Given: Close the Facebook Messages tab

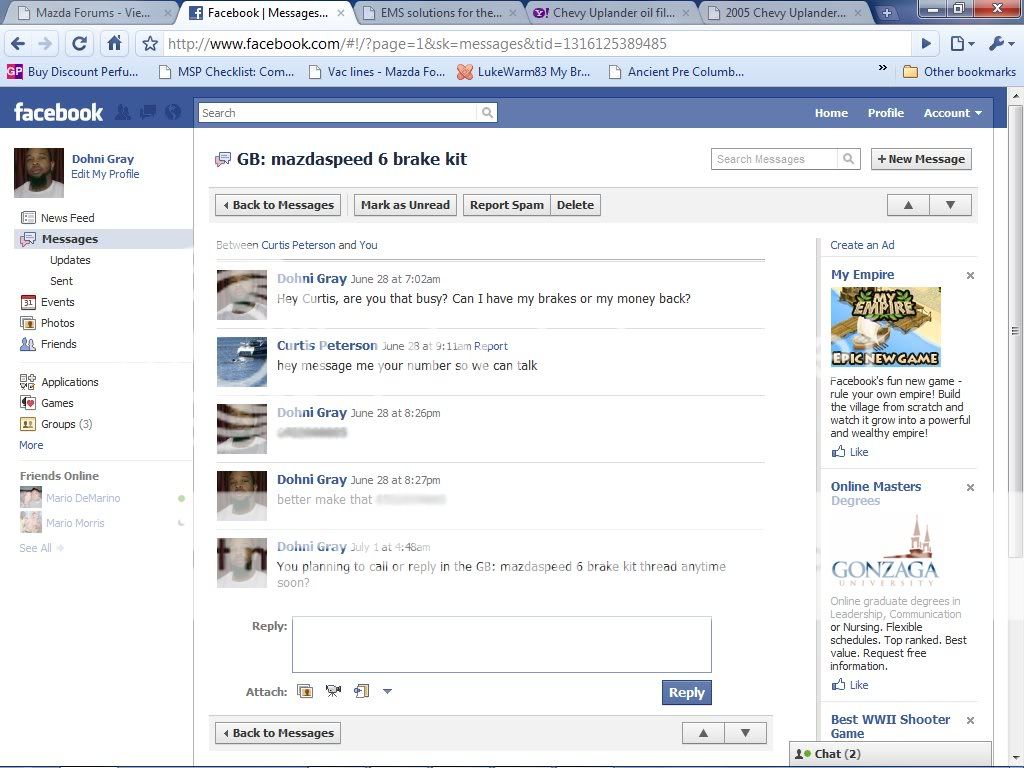Looking at the screenshot, I should tap(341, 12).
